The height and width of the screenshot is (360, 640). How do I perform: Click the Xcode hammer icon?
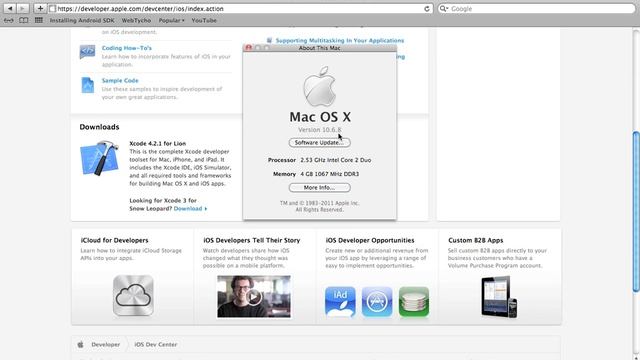pyautogui.click(x=99, y=158)
